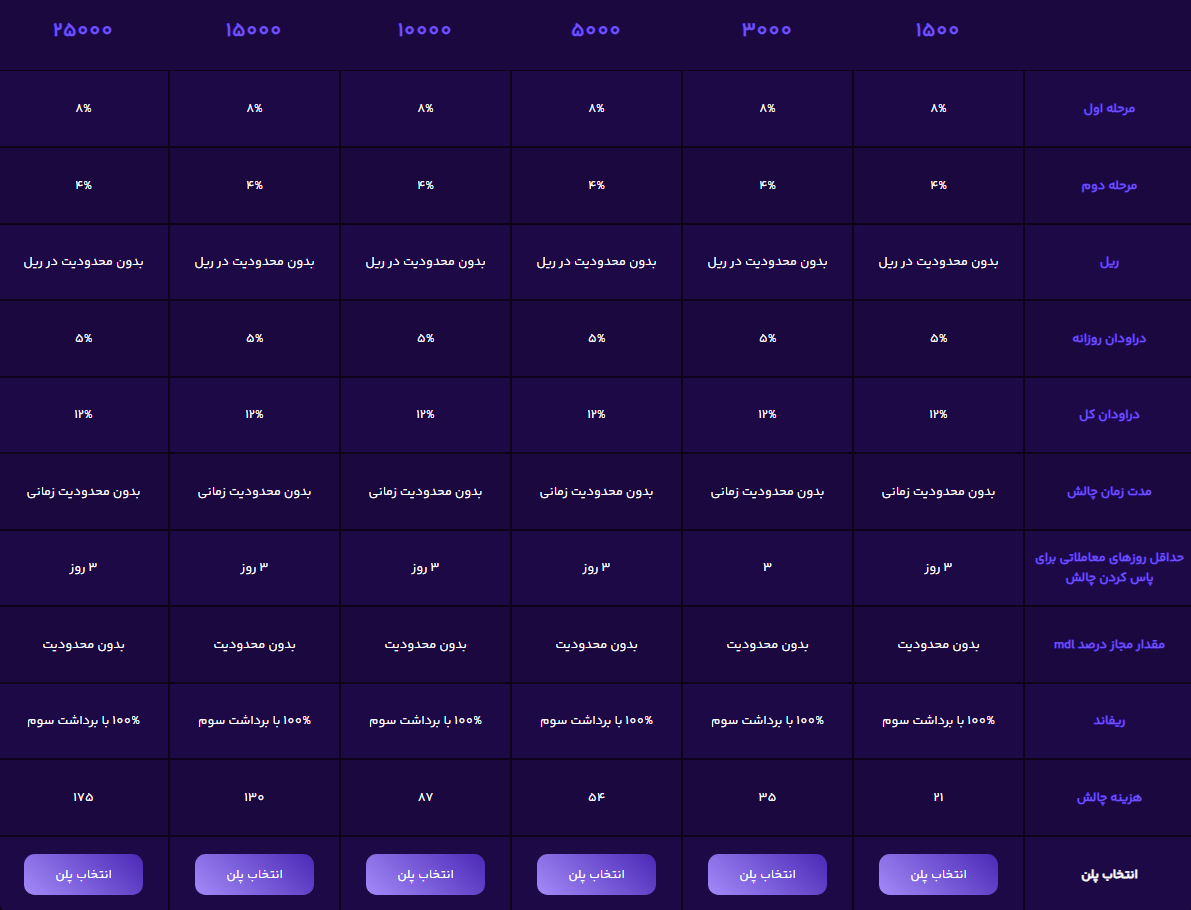Click the 1500 plan heading
The image size is (1191, 910).
pos(937,30)
